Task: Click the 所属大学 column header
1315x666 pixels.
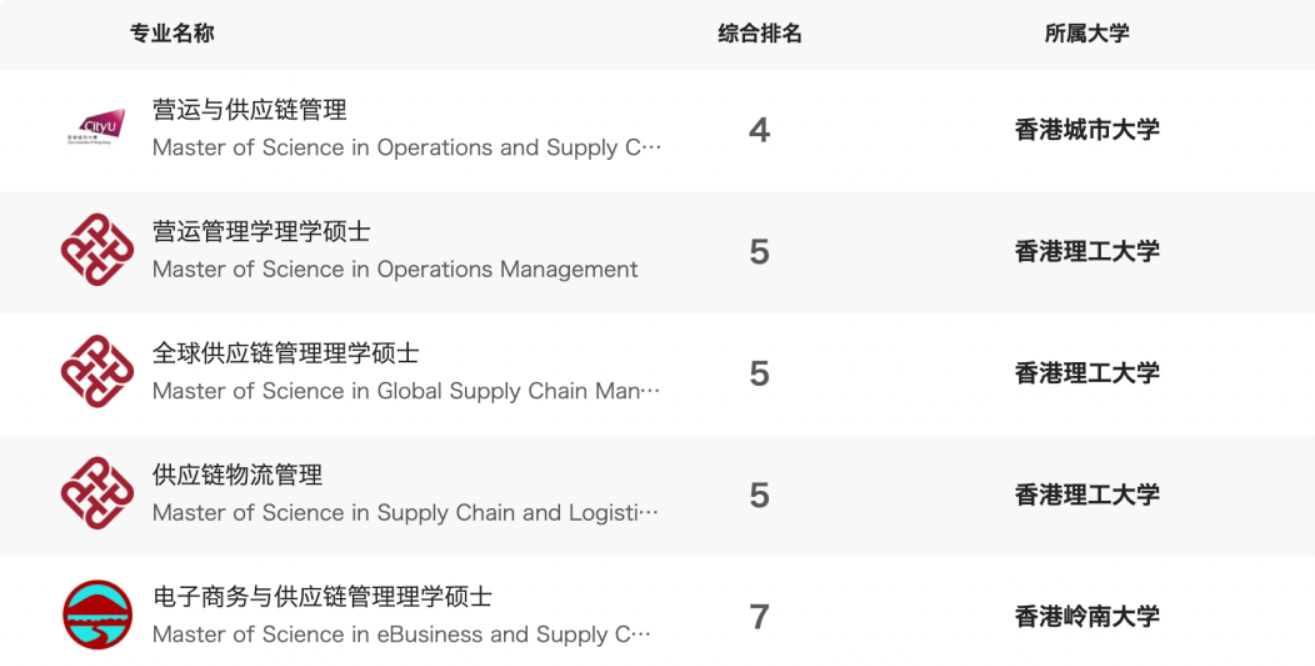Action: (1087, 33)
